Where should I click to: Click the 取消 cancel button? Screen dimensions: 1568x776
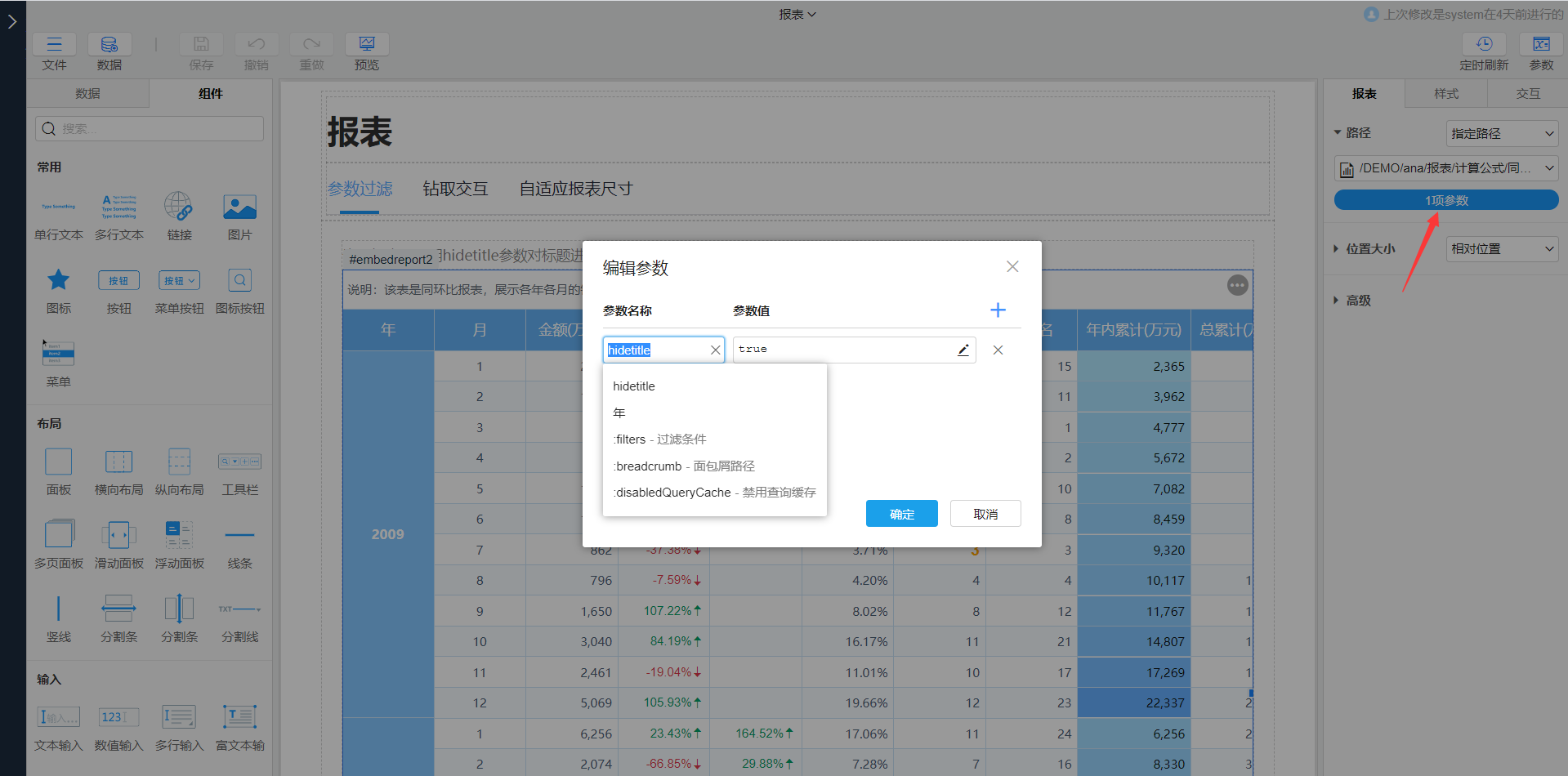[x=985, y=514]
